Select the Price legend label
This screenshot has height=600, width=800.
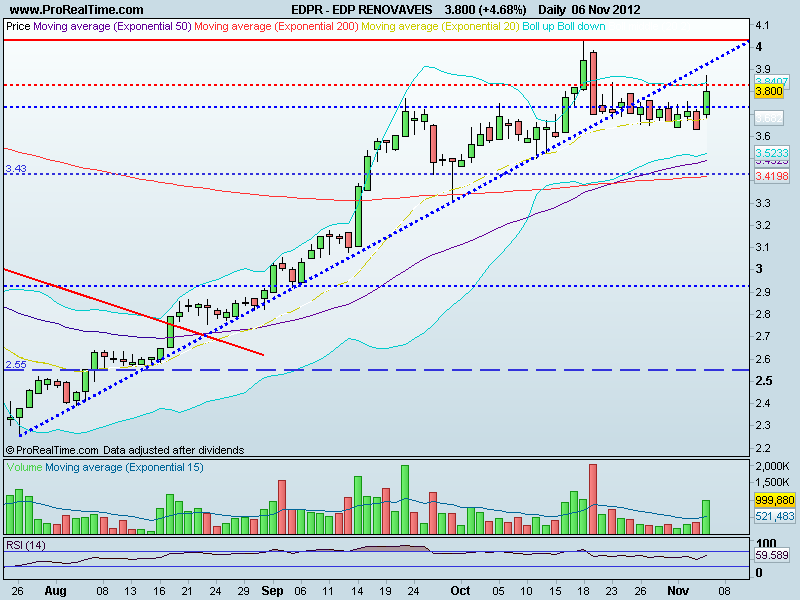(x=18, y=27)
